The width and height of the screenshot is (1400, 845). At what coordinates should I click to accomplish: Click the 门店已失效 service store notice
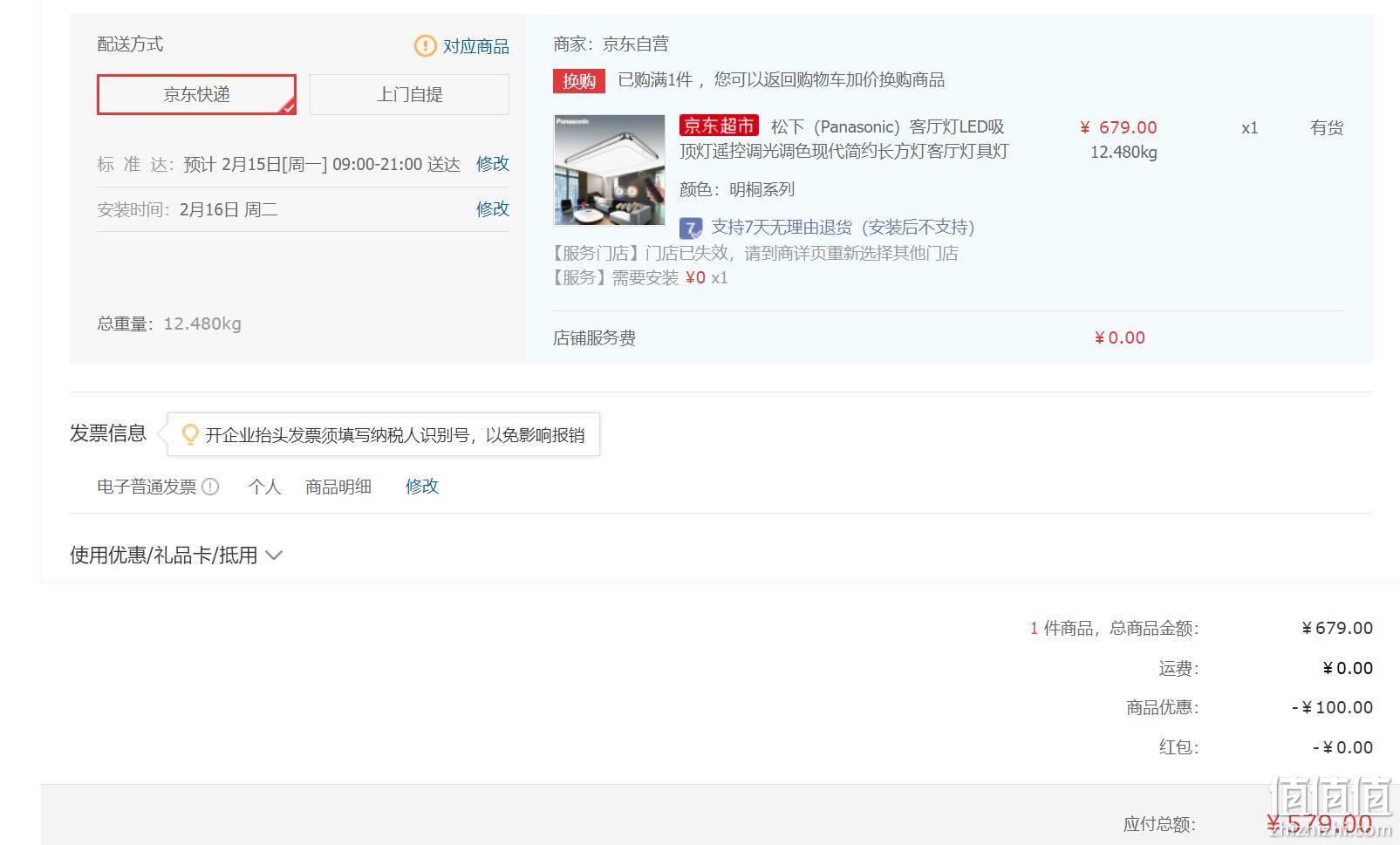(x=753, y=253)
